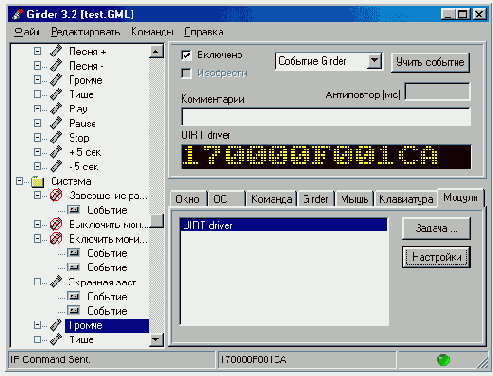Viewport: 493px width, 376px height.
Task: Click the remote icon beside Stop
Action: pyautogui.click(x=56, y=137)
